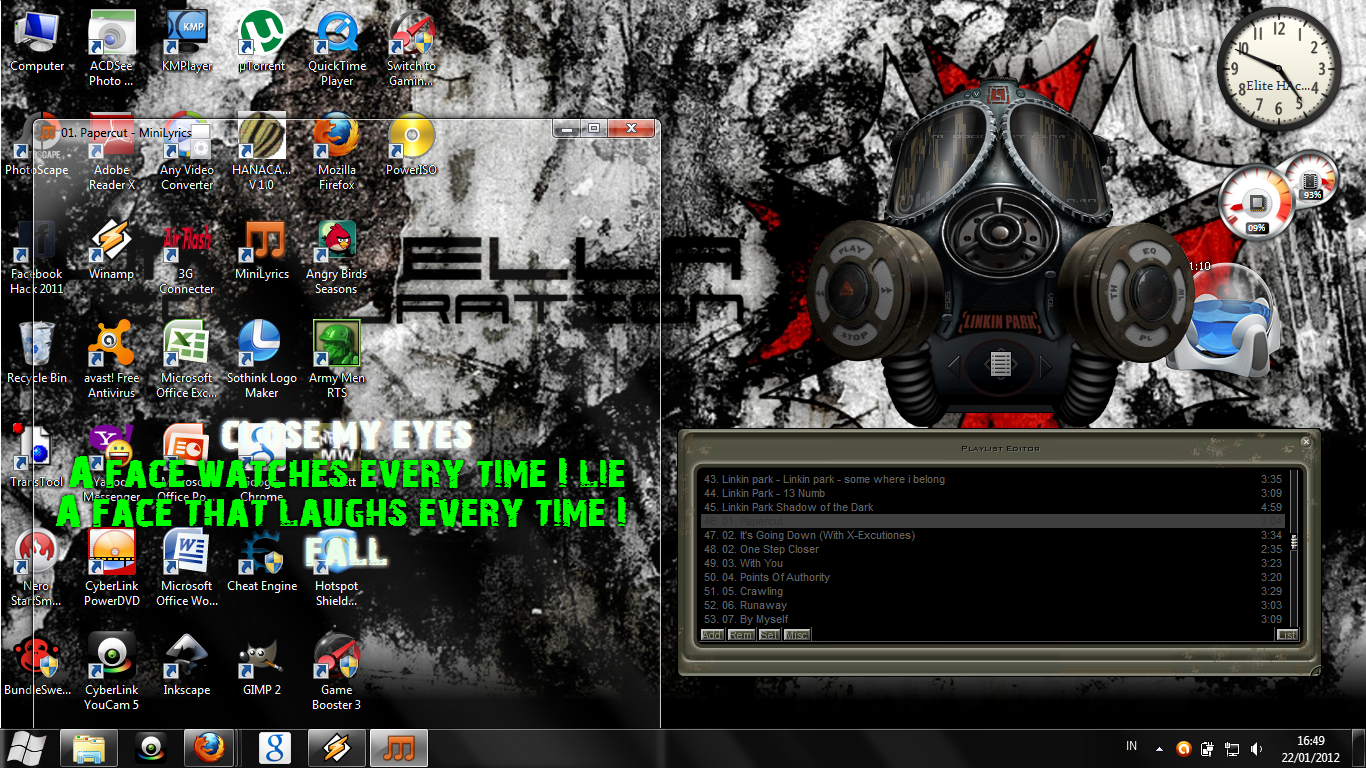Screen dimensions: 1366x768
Task: Open the MiniLyrics desktop shortcut
Action: pyautogui.click(x=262, y=251)
